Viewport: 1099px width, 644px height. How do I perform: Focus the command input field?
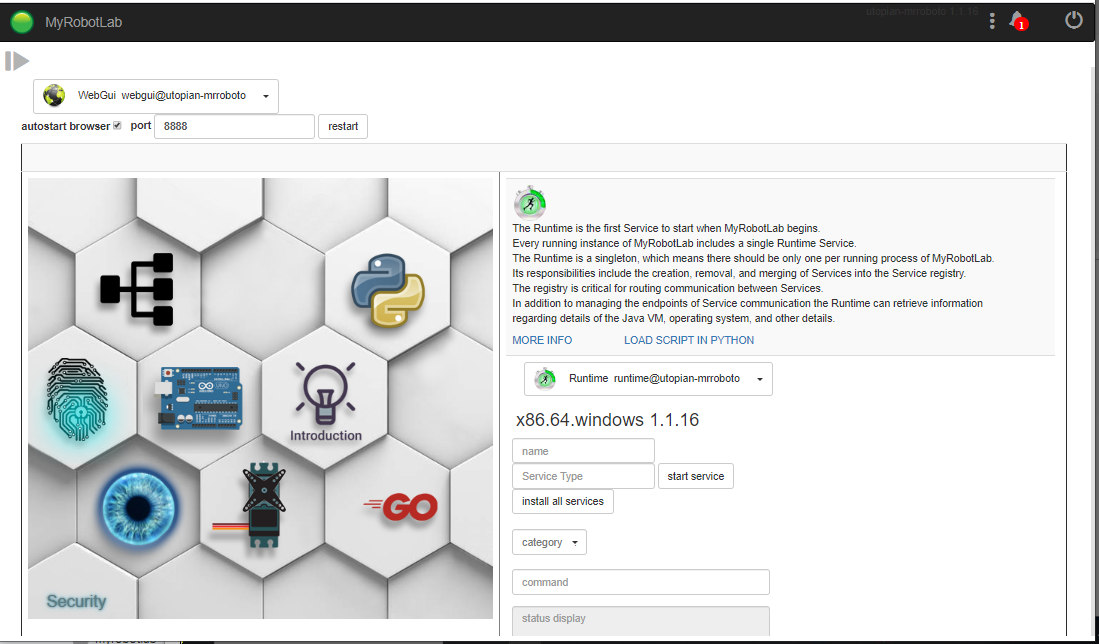641,582
